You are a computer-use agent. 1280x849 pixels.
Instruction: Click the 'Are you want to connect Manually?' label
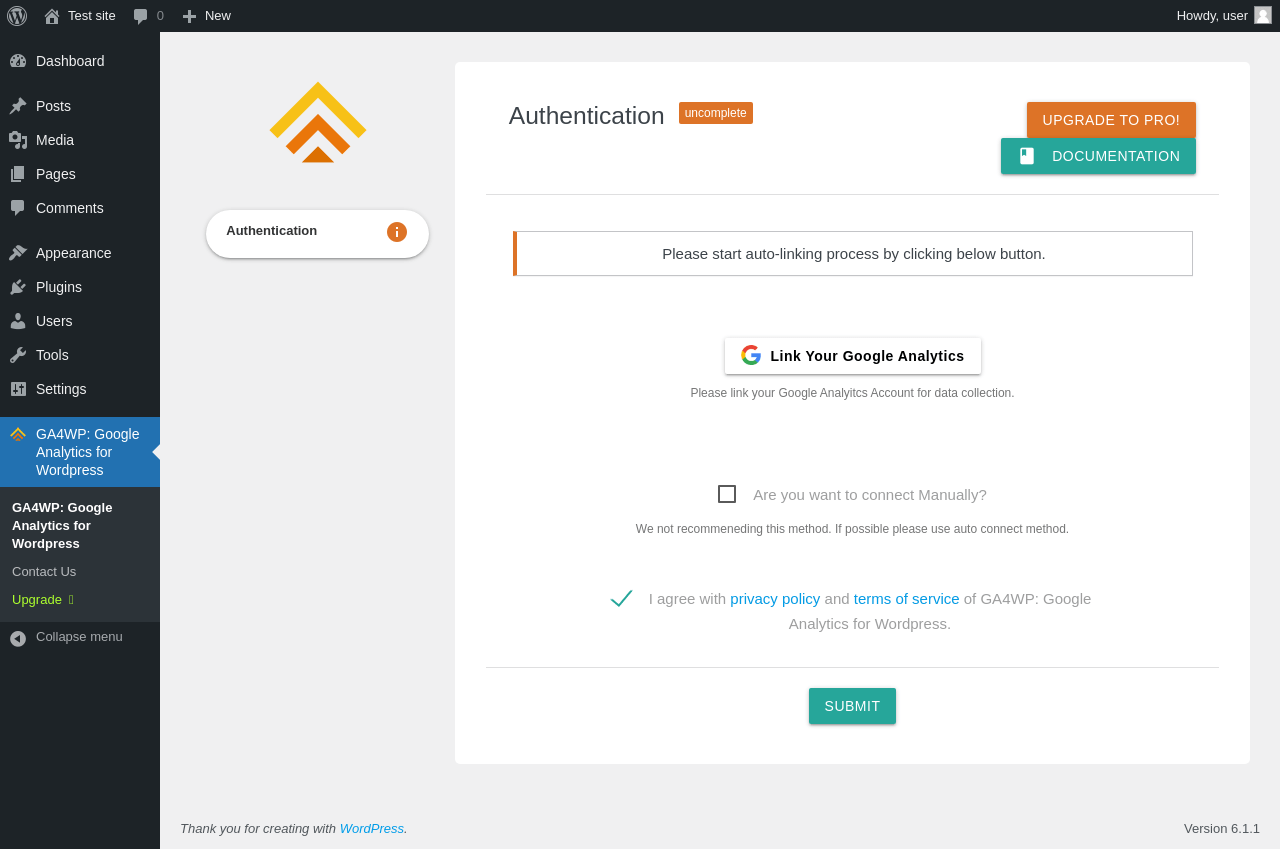[x=870, y=495]
